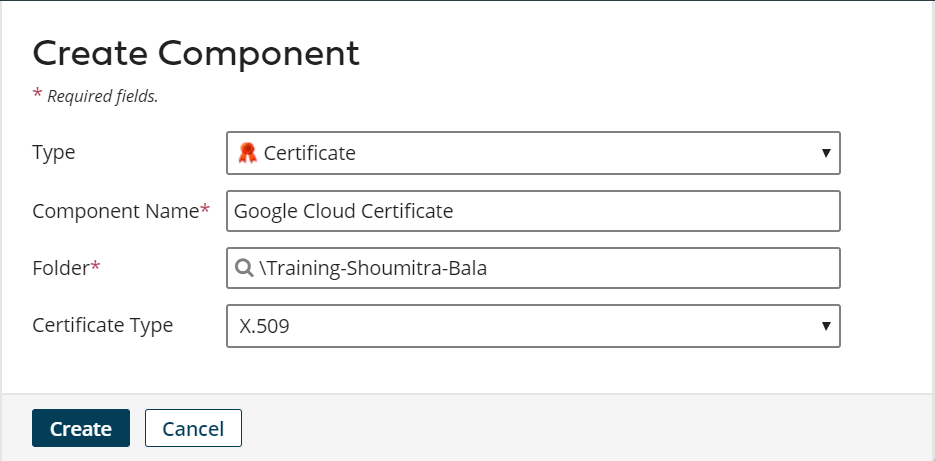Viewport: 935px width, 461px height.
Task: Click the Folder field label
Action: (61, 268)
